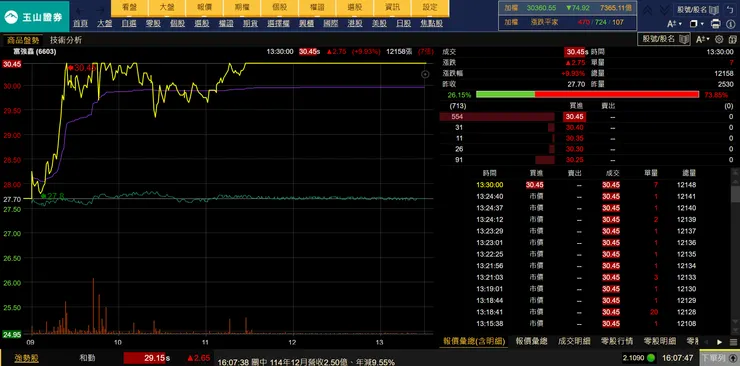Open the 設定 yellow menu
This screenshot has width=740, height=366.
(x=430, y=8)
